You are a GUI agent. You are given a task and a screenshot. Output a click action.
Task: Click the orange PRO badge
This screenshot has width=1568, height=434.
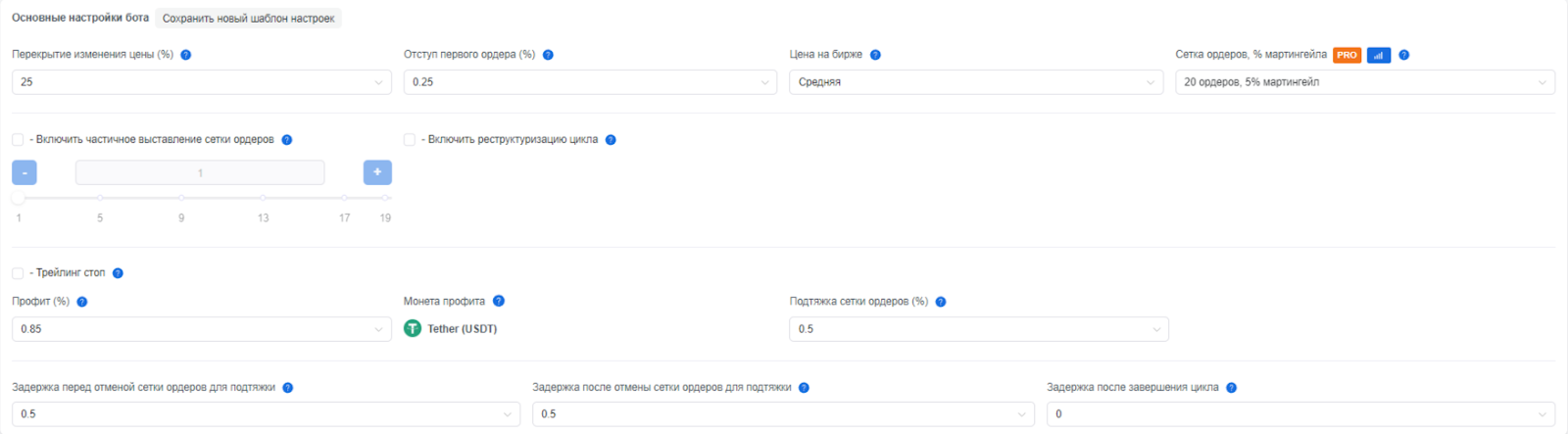[x=1347, y=55]
